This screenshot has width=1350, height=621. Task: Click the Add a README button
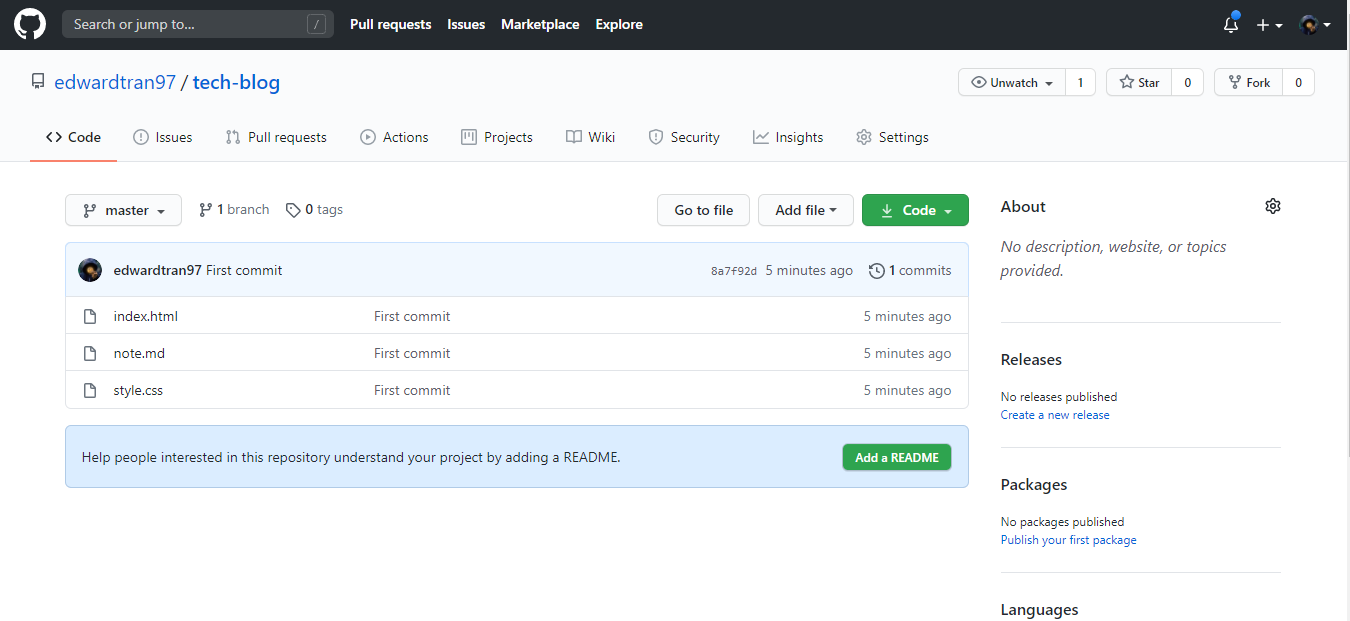click(x=897, y=457)
